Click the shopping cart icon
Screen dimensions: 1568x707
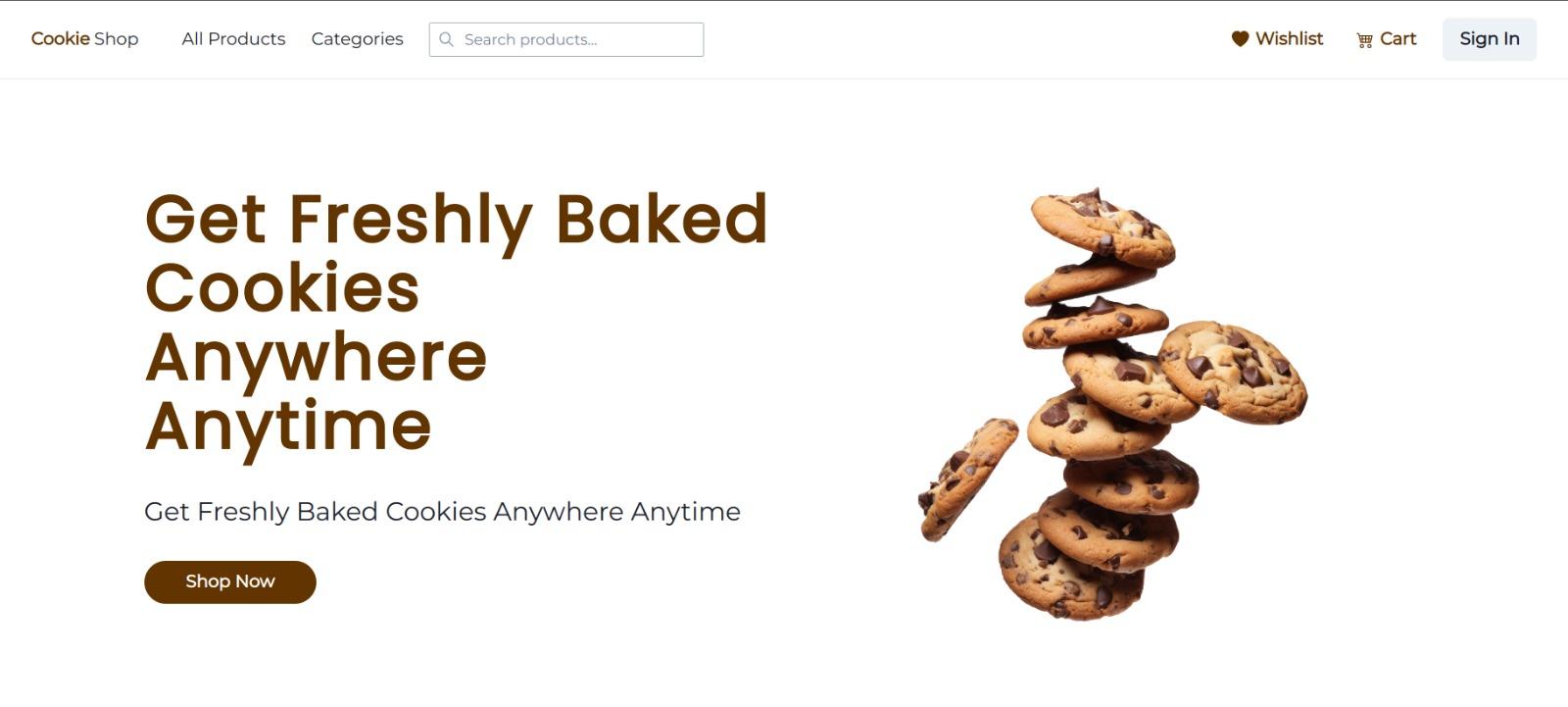1364,40
